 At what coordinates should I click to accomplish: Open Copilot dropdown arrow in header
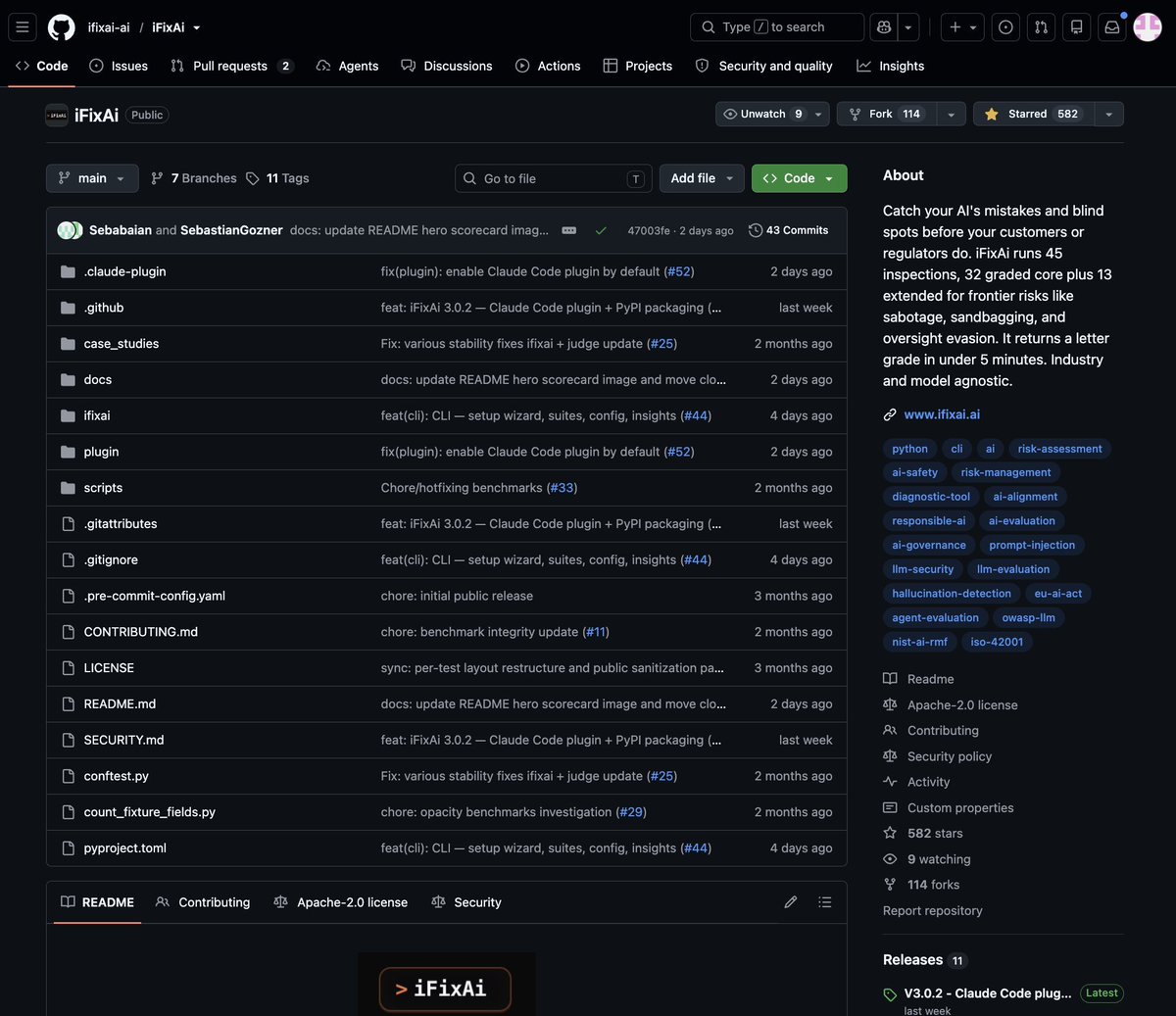pos(908,27)
